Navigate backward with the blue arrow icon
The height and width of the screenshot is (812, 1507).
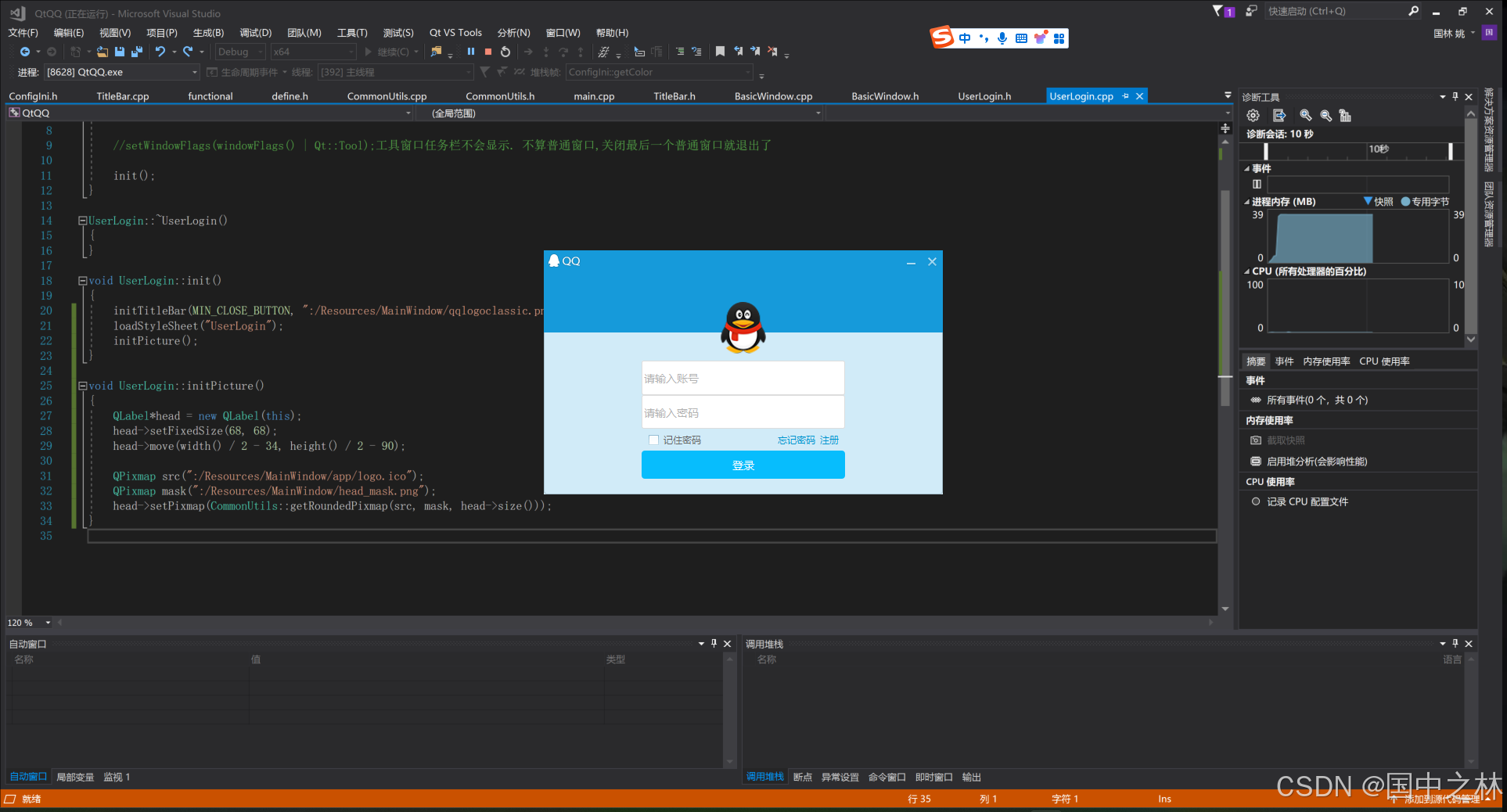[x=25, y=52]
